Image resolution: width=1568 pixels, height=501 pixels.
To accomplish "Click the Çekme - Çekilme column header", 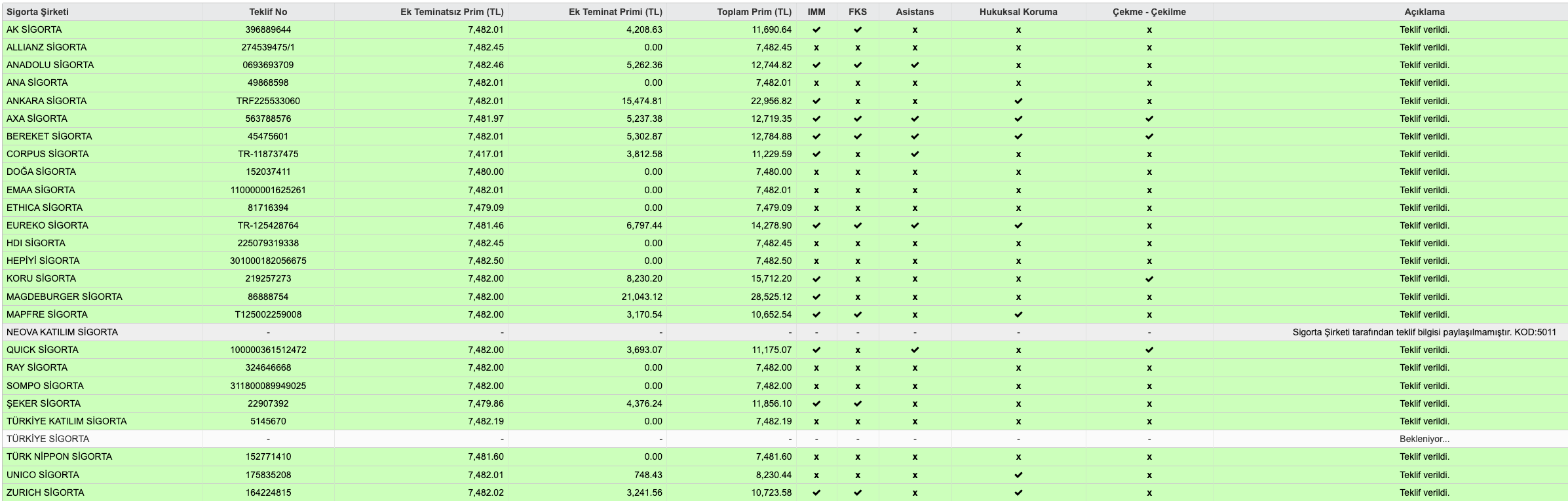I will coord(1149,12).
